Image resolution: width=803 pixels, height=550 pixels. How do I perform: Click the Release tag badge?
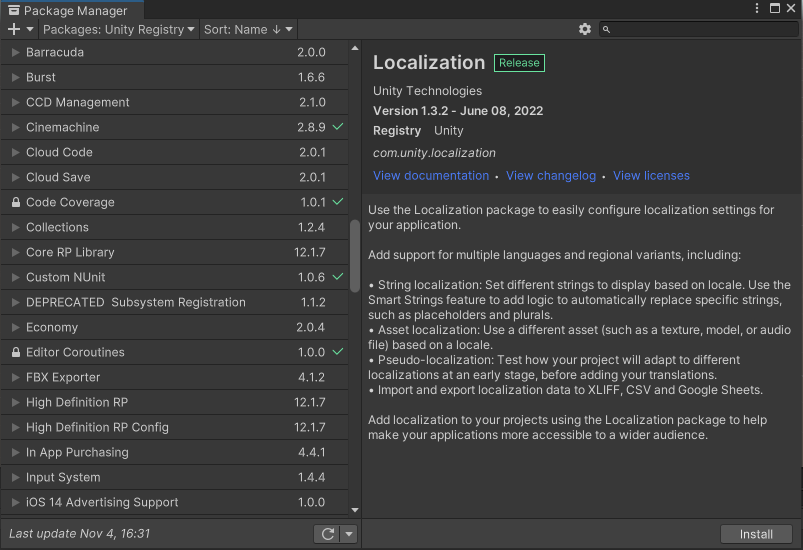click(519, 63)
